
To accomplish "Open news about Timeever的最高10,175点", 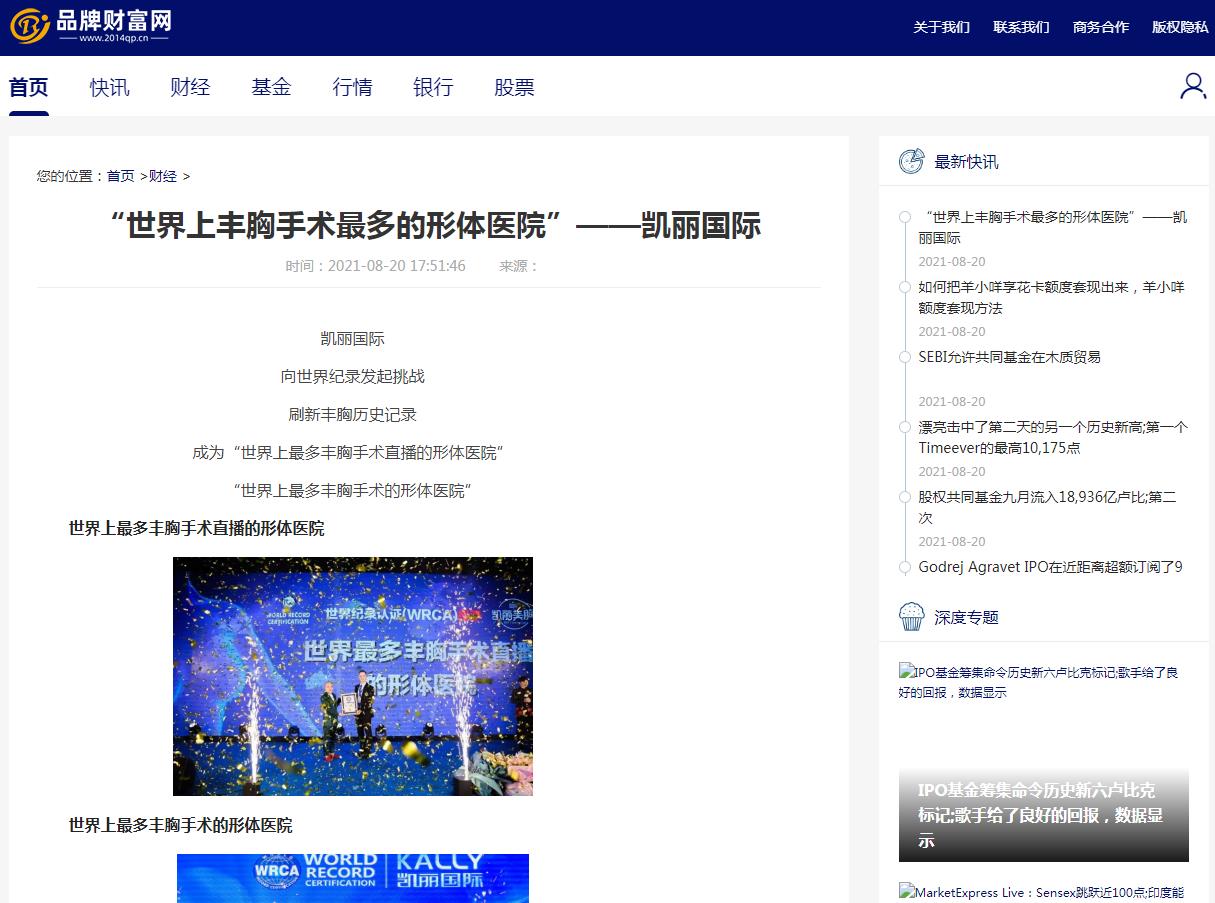I will pyautogui.click(x=1053, y=437).
